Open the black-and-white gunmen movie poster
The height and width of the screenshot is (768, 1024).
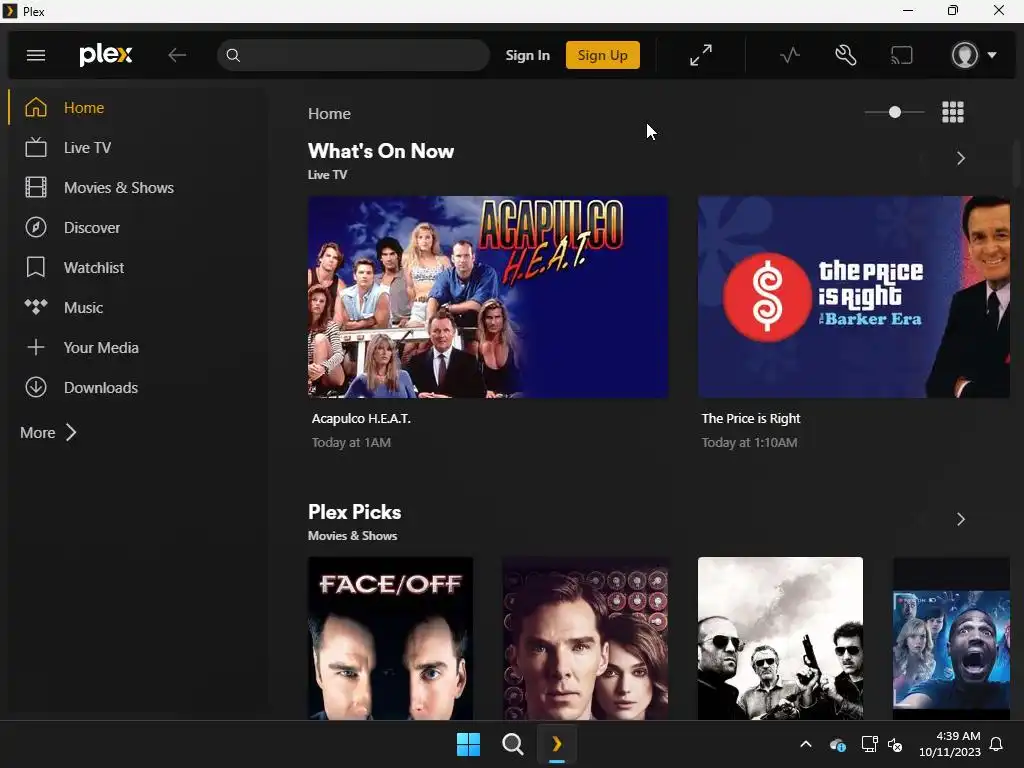coord(780,638)
